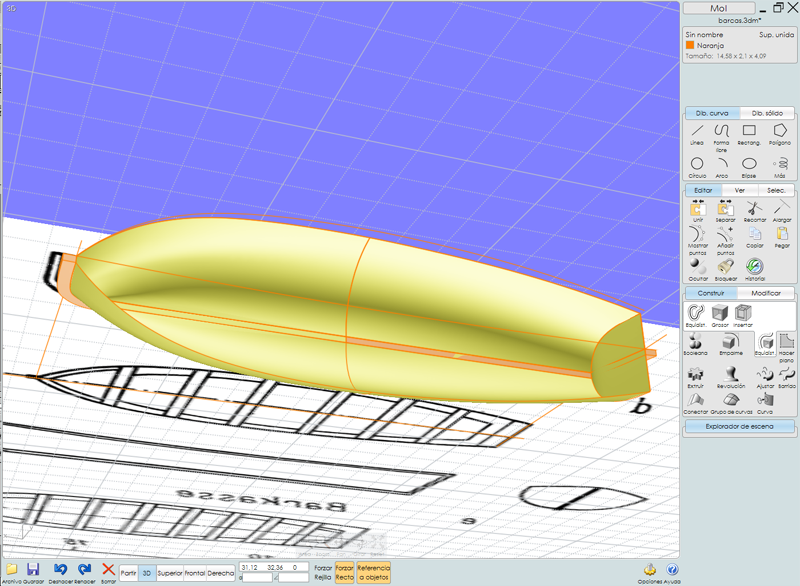Viewport: 800px width, 586px height.
Task: Click the Deshacer undo arrow
Action: [x=61, y=569]
